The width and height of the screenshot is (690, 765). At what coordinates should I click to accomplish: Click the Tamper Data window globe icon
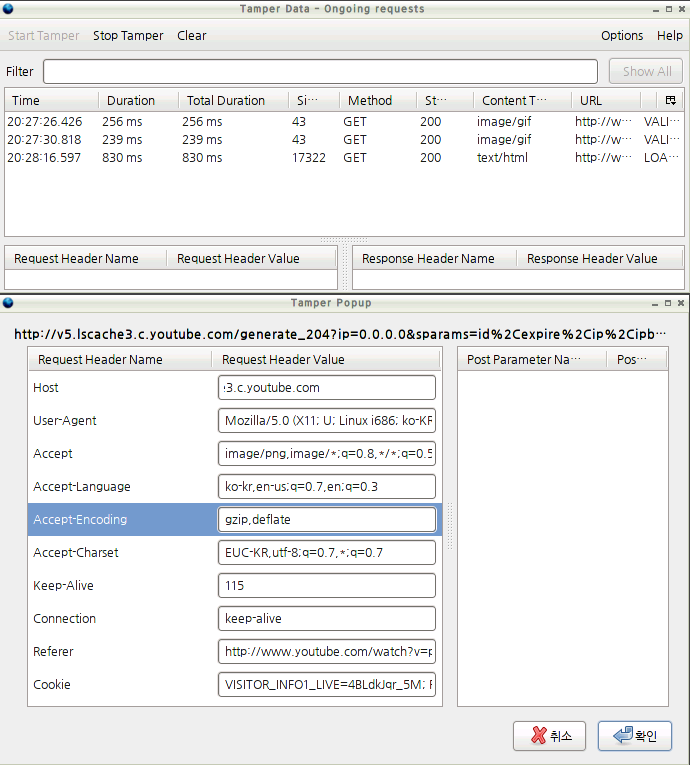8,9
